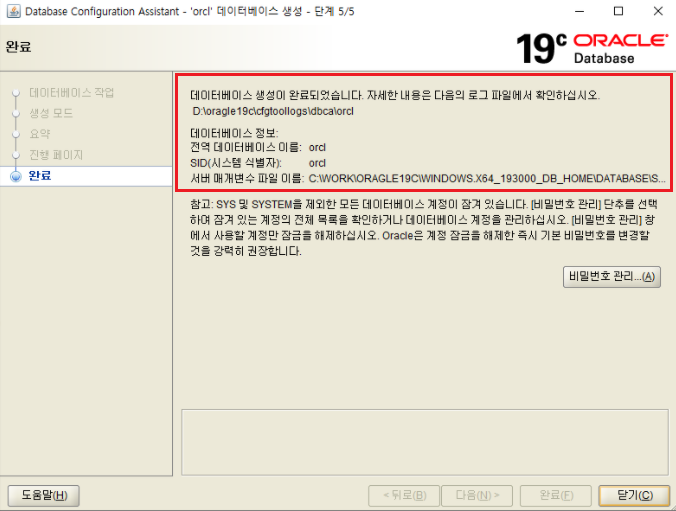Screen dimensions: 676x511
Task: Click the 뒤로 back button
Action: (x=404, y=495)
